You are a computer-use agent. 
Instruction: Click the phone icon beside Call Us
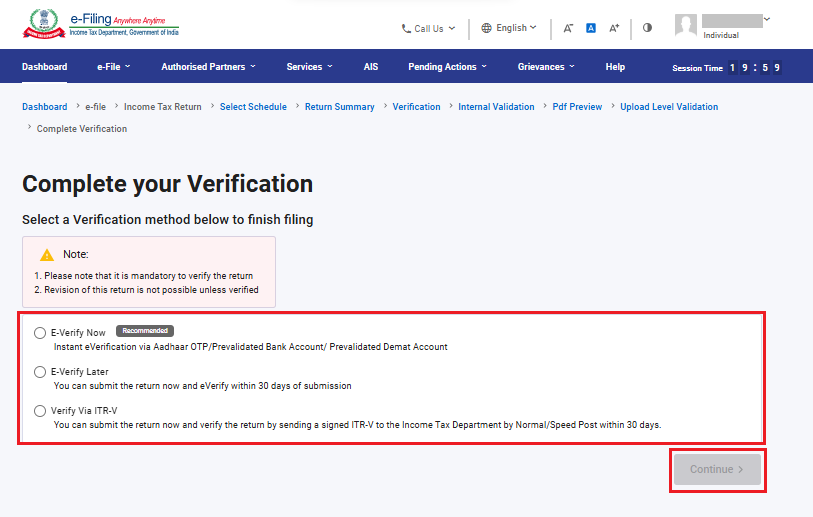(x=406, y=29)
